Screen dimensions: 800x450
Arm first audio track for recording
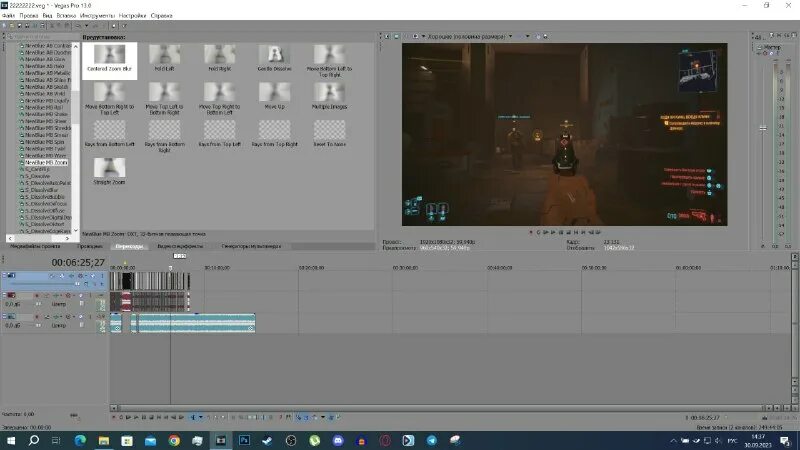[x=37, y=295]
